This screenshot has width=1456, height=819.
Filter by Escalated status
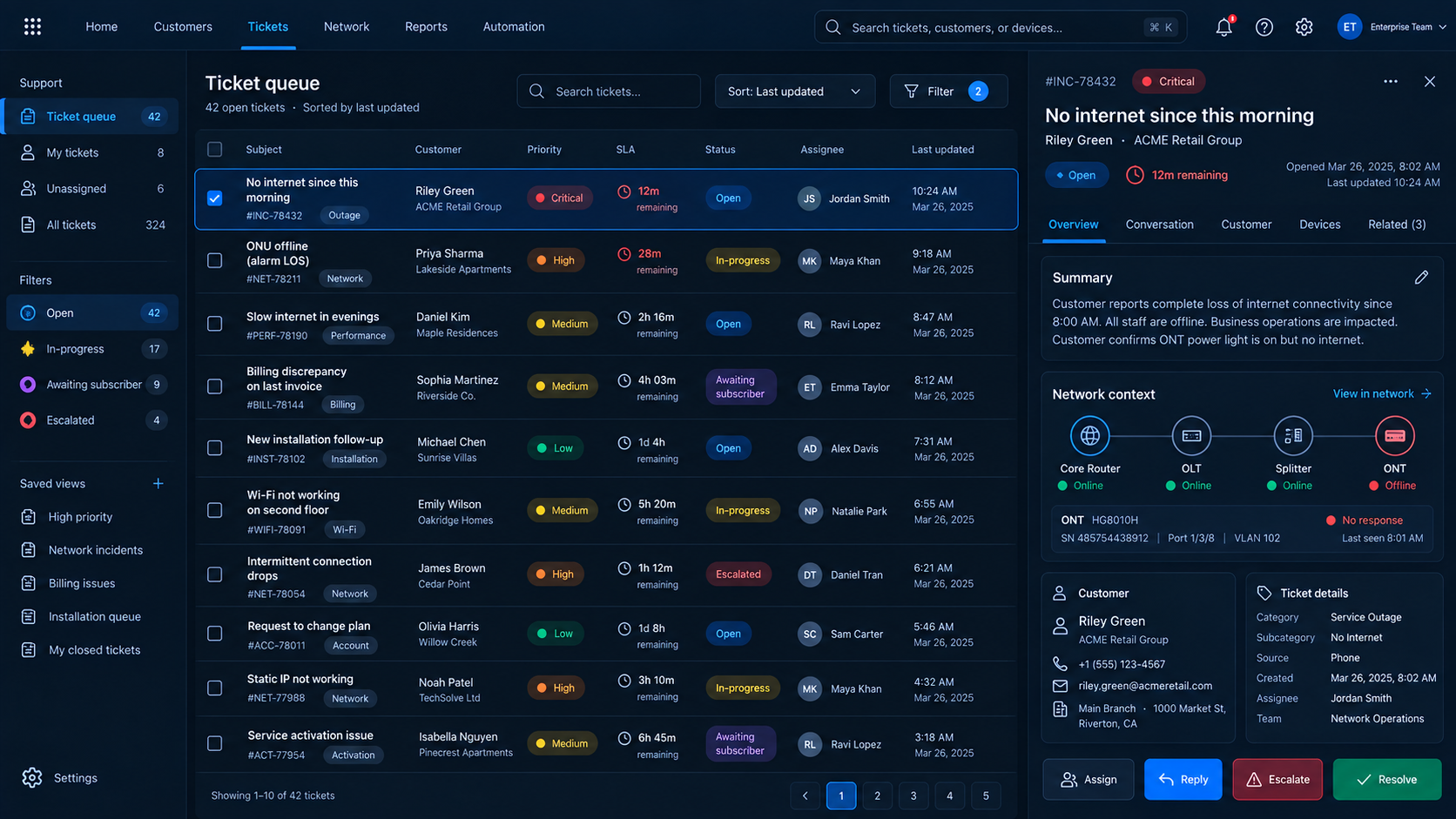(91, 420)
